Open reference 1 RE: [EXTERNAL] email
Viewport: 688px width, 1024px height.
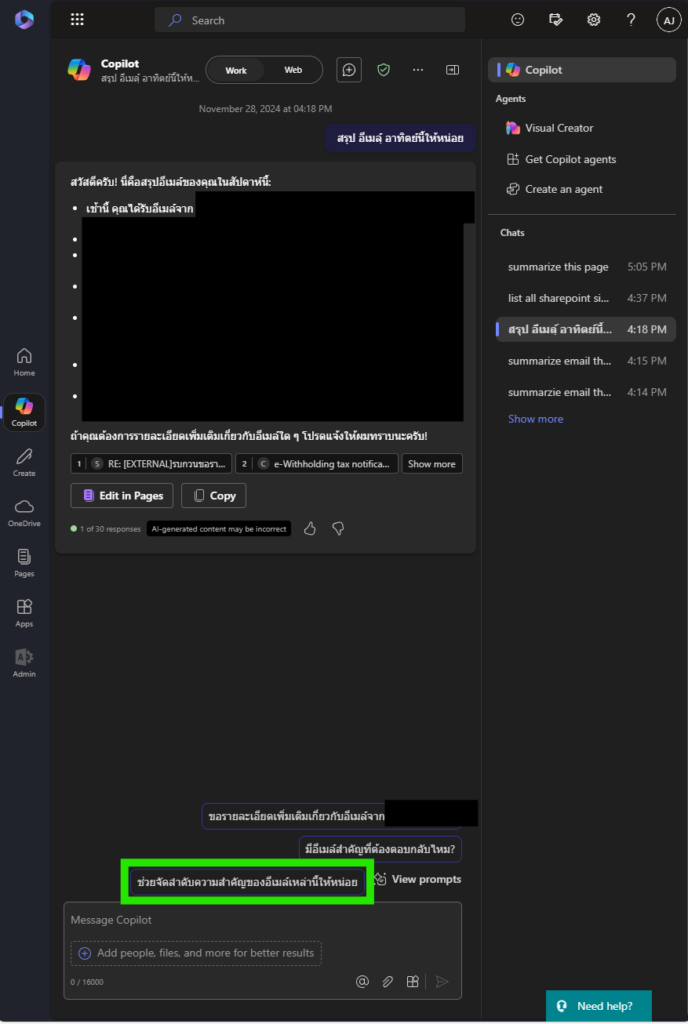[151, 464]
